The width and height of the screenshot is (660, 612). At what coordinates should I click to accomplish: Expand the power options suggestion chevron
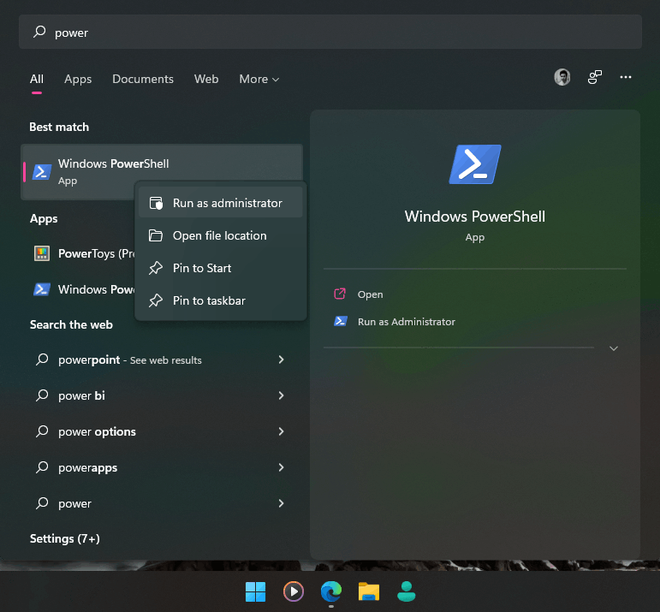(x=281, y=431)
